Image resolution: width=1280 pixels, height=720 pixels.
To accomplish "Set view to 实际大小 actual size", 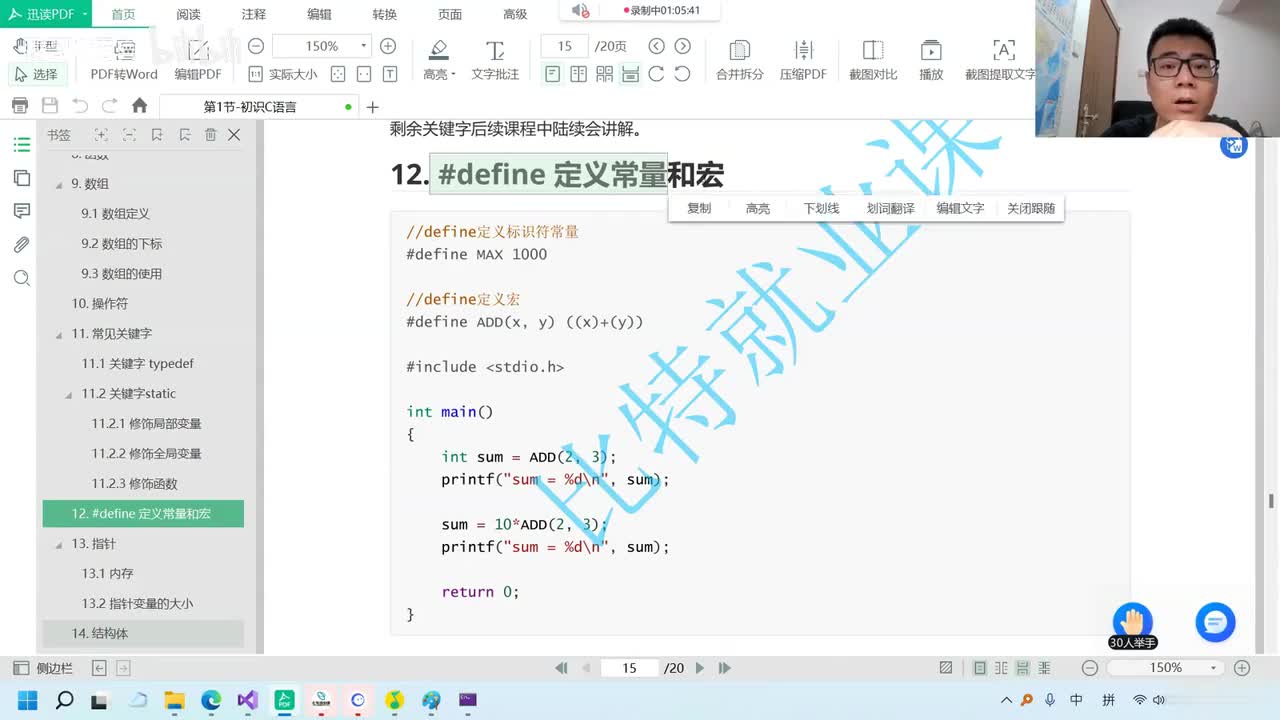I will point(283,74).
